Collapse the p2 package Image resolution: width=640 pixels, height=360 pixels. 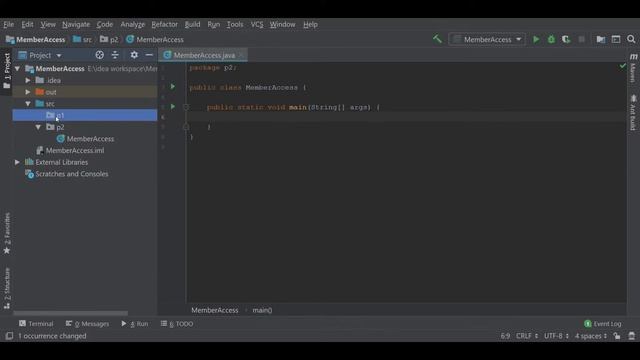[x=38, y=127]
